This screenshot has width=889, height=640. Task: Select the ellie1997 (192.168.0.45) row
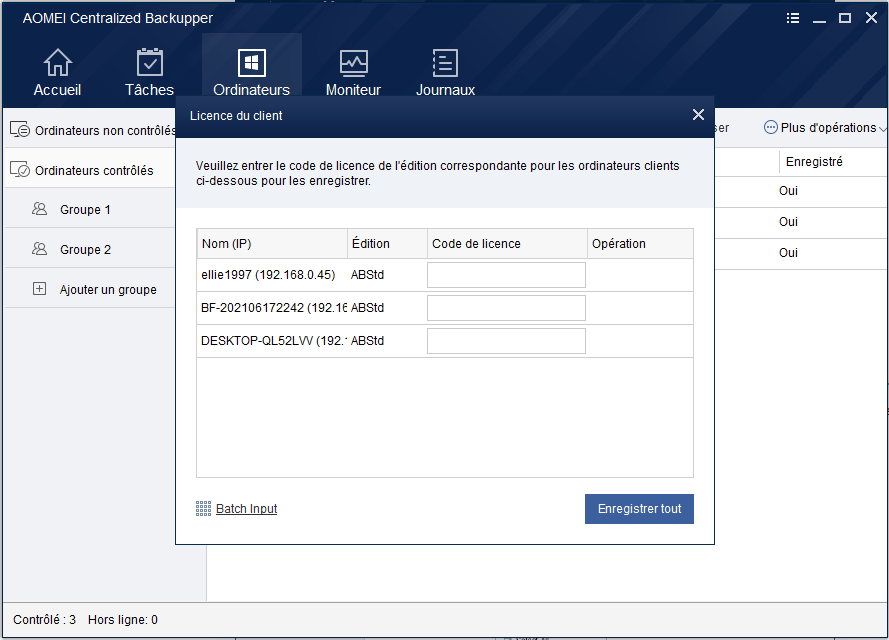pyautogui.click(x=444, y=275)
